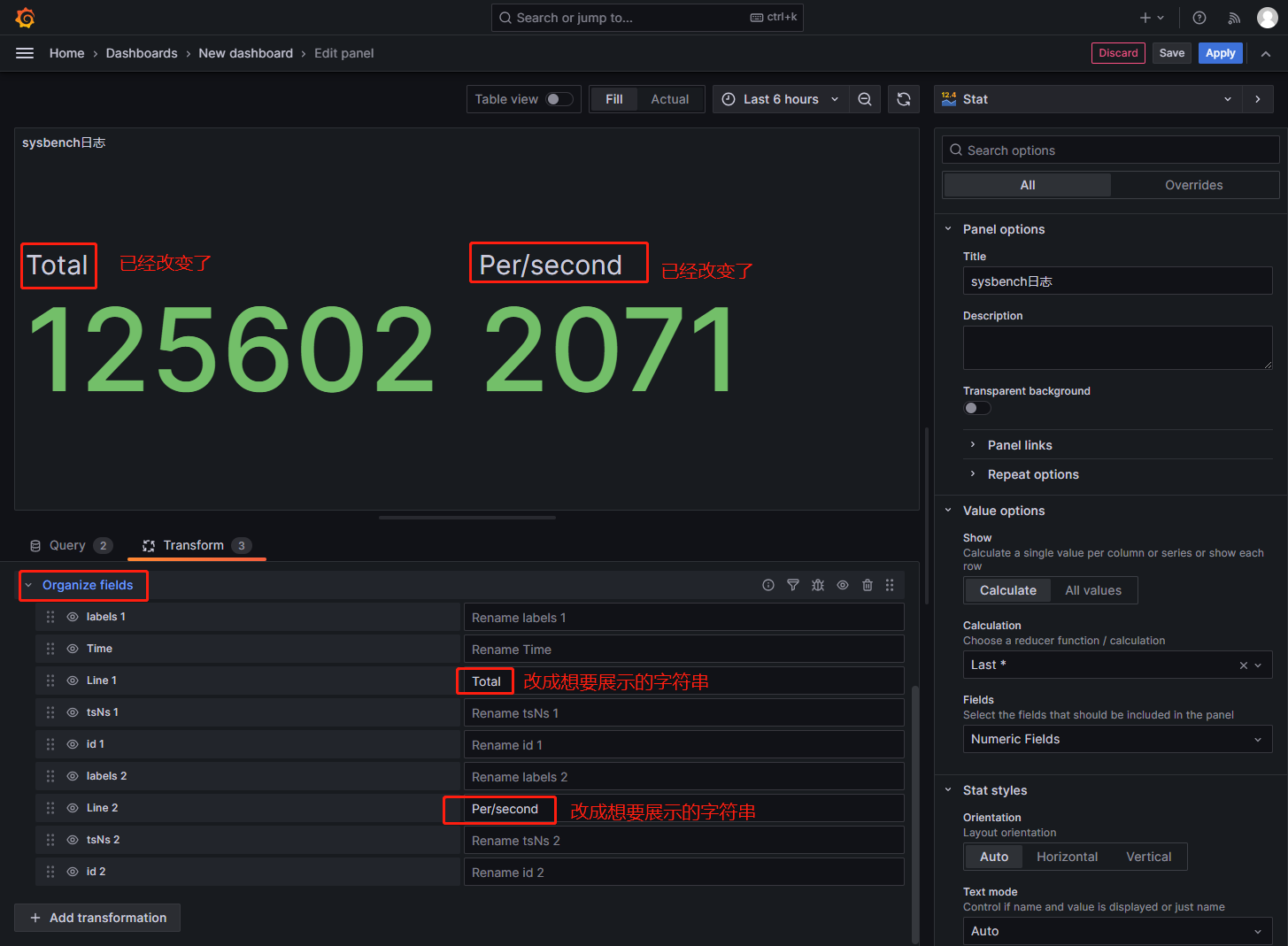Open the Calculation Last * dropdown

point(1117,665)
